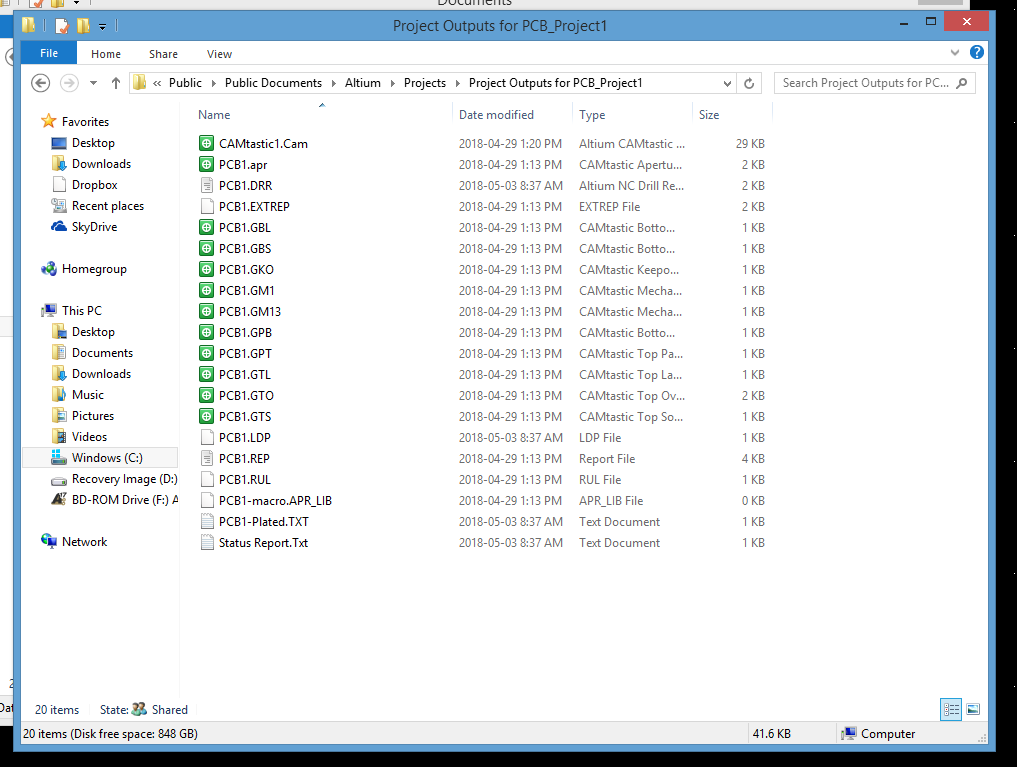Click the PCB1.DRR drill report icon

(207, 185)
